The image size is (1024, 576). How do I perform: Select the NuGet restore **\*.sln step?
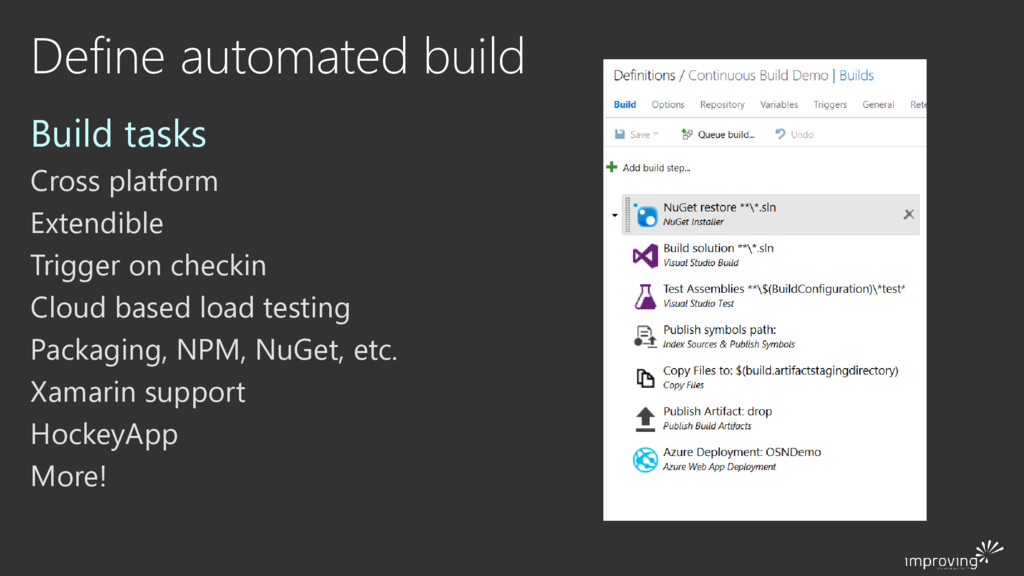click(771, 214)
